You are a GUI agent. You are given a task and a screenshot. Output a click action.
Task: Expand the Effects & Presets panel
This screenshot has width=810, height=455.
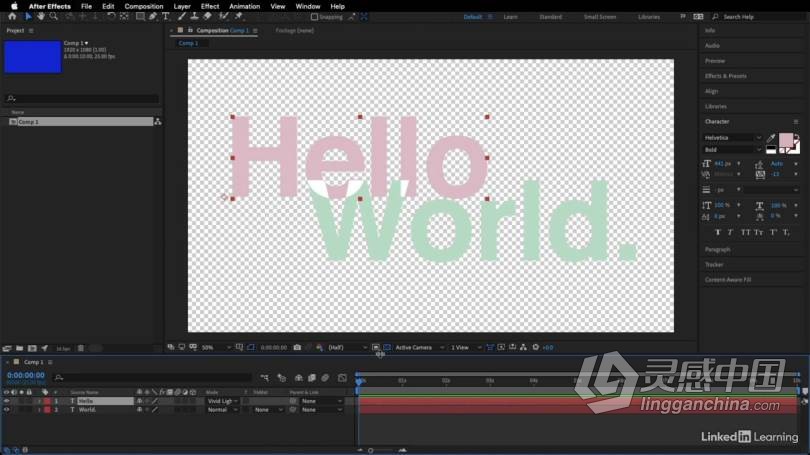(x=726, y=76)
